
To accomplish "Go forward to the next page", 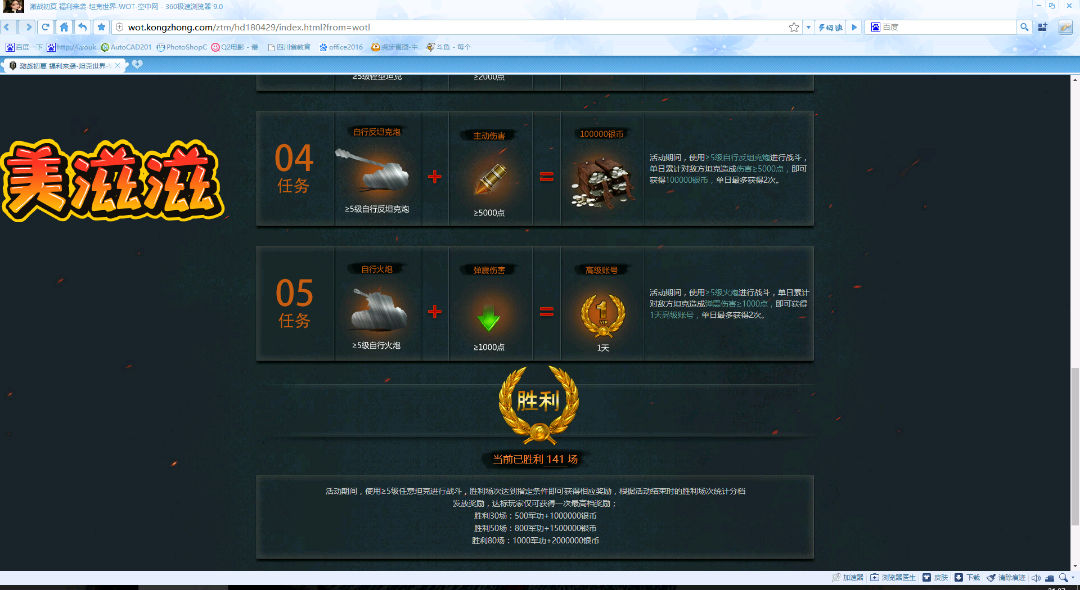I will 28,27.
